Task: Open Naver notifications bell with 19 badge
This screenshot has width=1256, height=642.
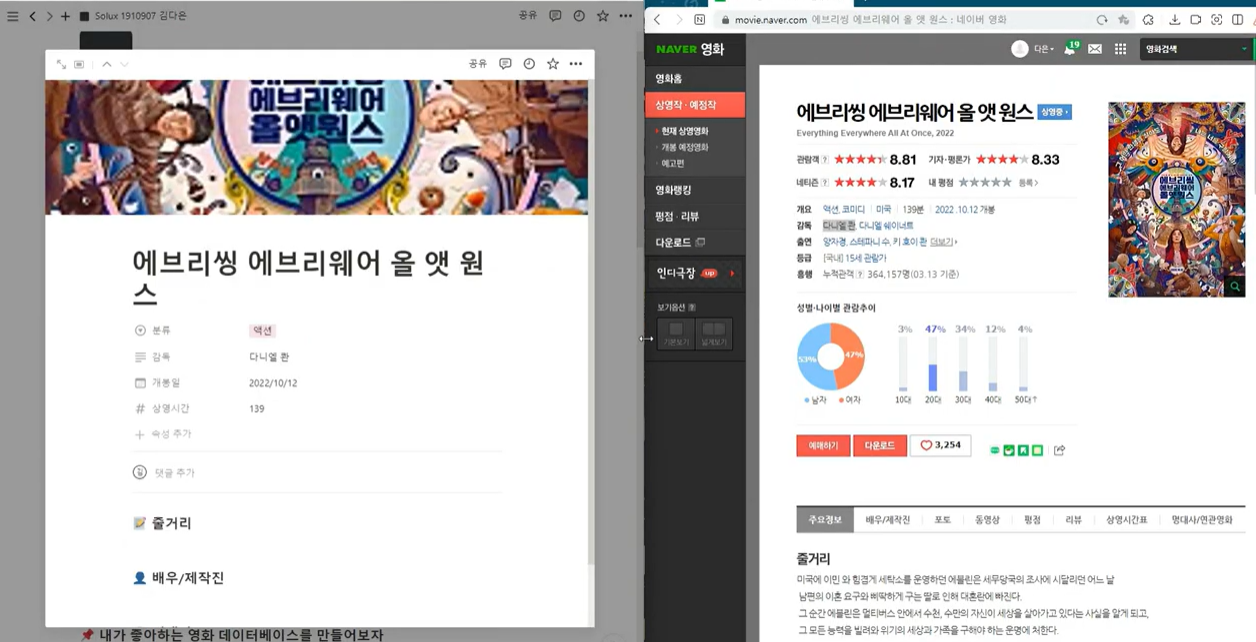Action: [1070, 48]
